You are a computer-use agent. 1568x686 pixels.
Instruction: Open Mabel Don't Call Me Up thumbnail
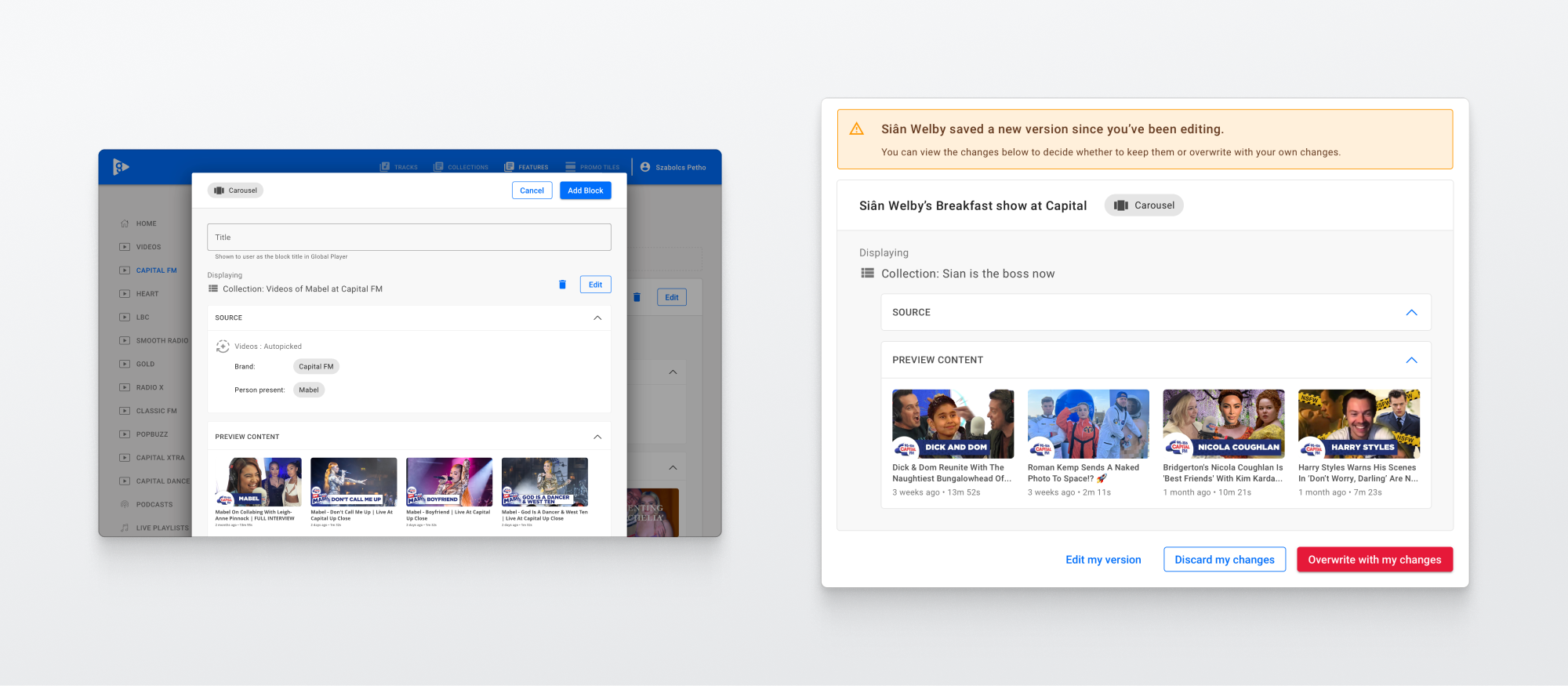pyautogui.click(x=354, y=482)
